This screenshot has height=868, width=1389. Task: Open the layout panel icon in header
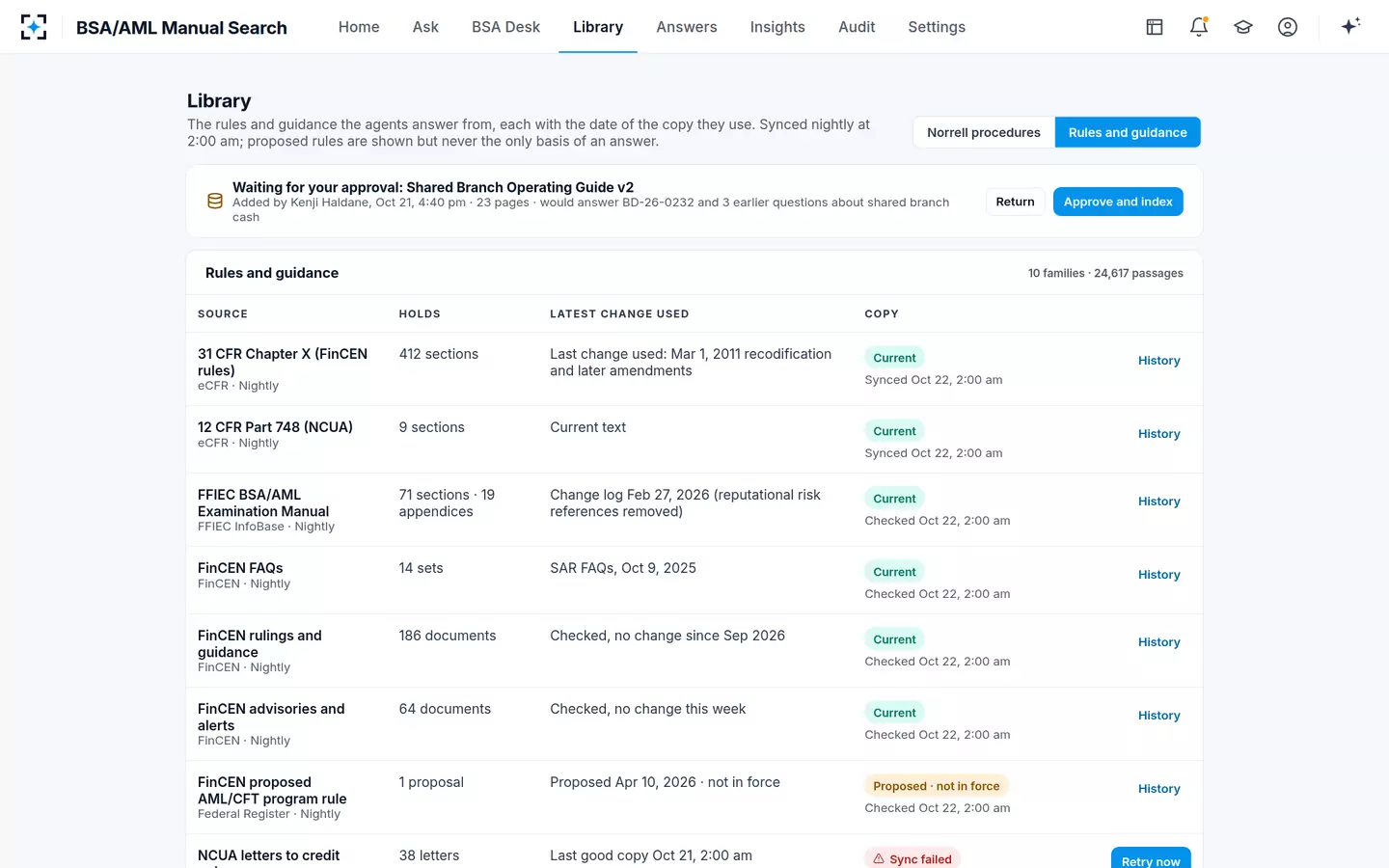pyautogui.click(x=1155, y=27)
